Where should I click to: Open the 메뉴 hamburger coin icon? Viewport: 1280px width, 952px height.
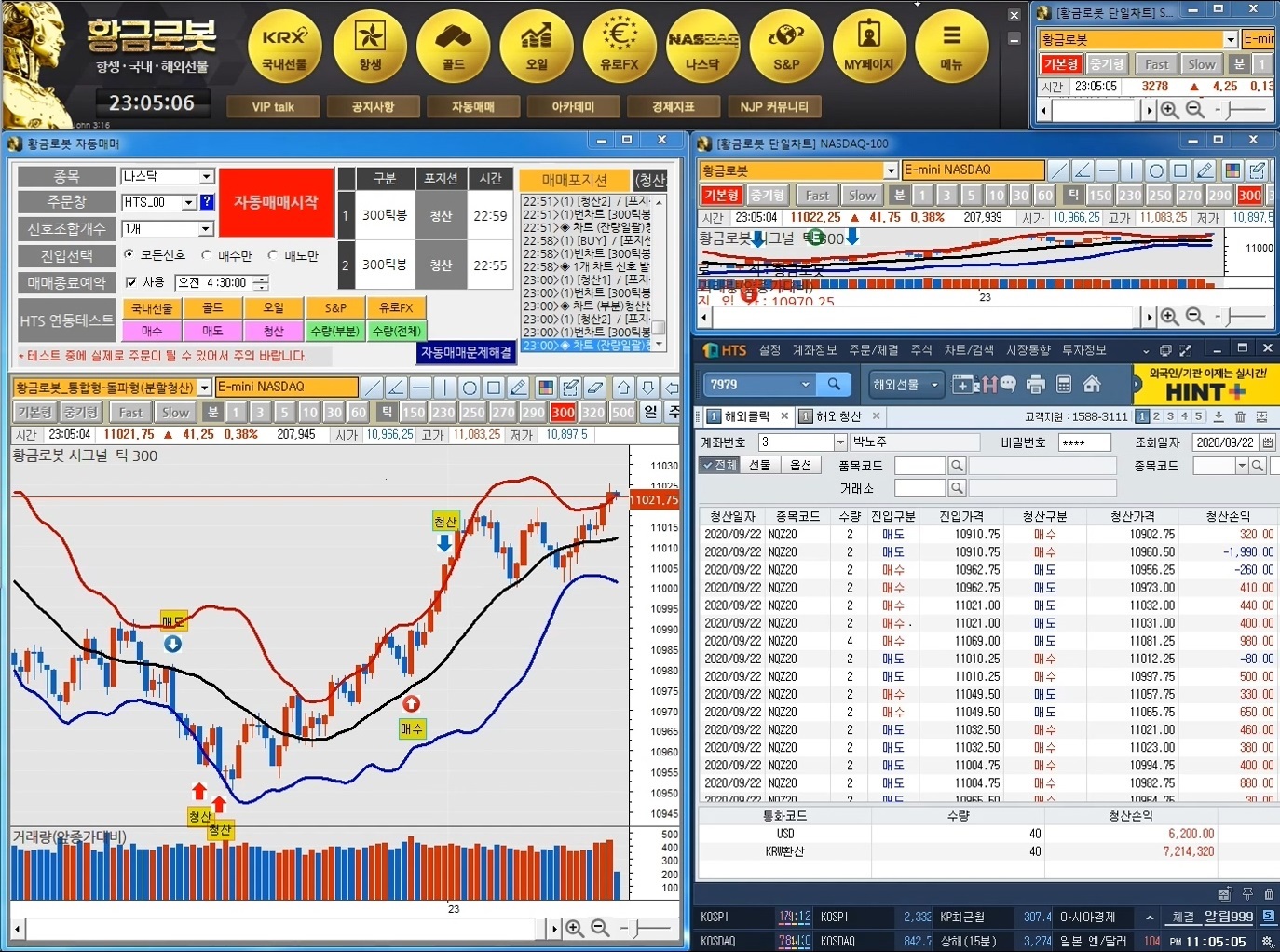[x=951, y=47]
